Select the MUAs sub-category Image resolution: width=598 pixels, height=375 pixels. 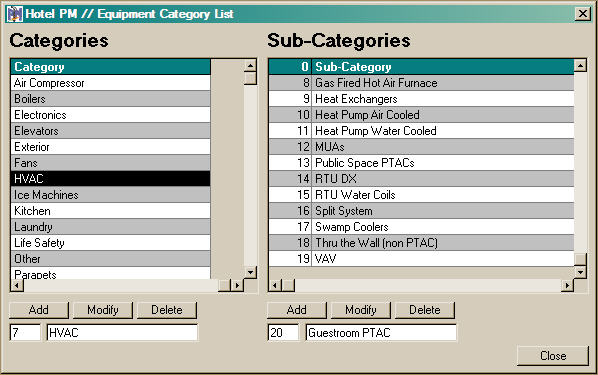421,147
